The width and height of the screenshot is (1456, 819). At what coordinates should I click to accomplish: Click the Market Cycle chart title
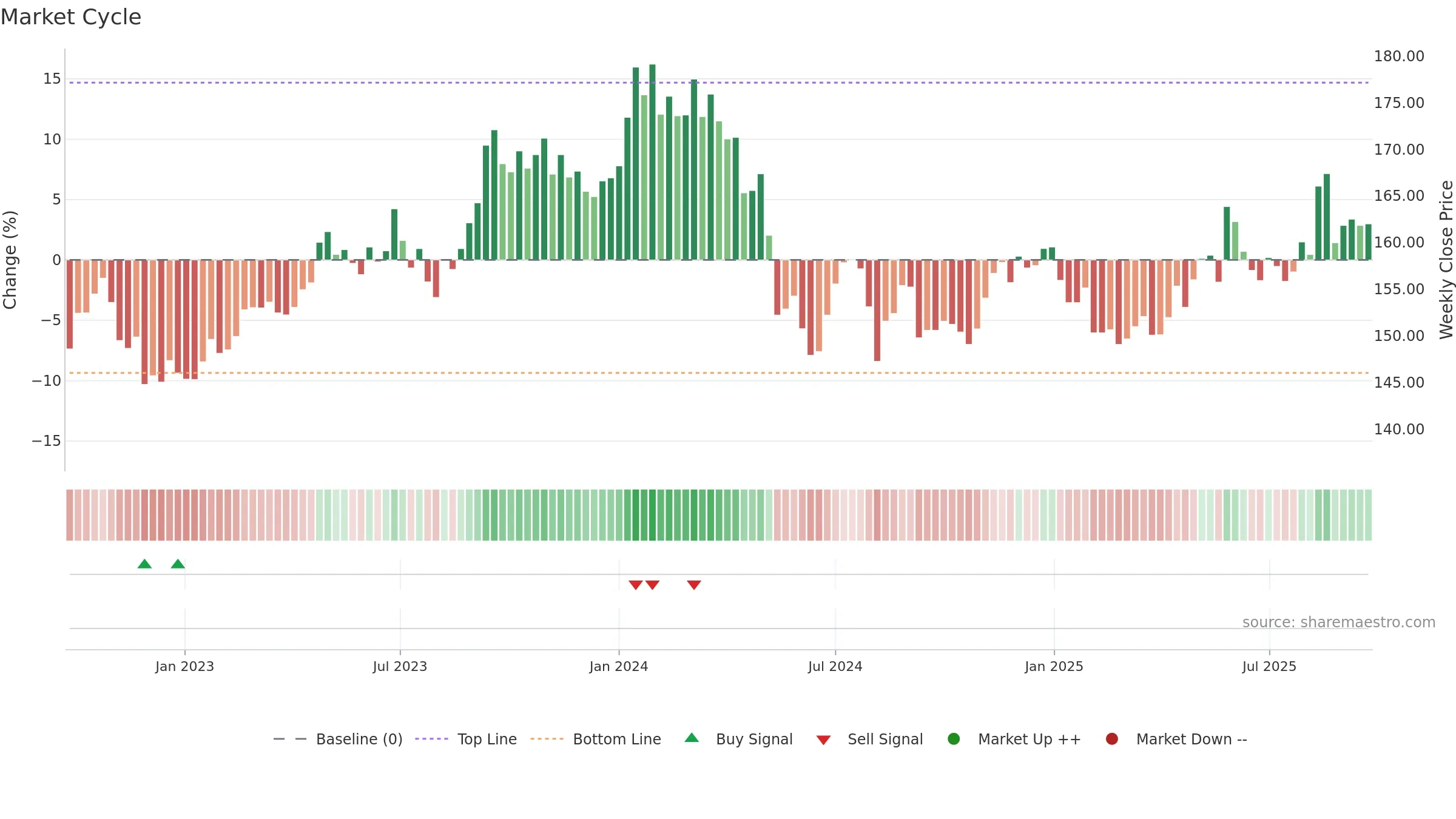71,17
